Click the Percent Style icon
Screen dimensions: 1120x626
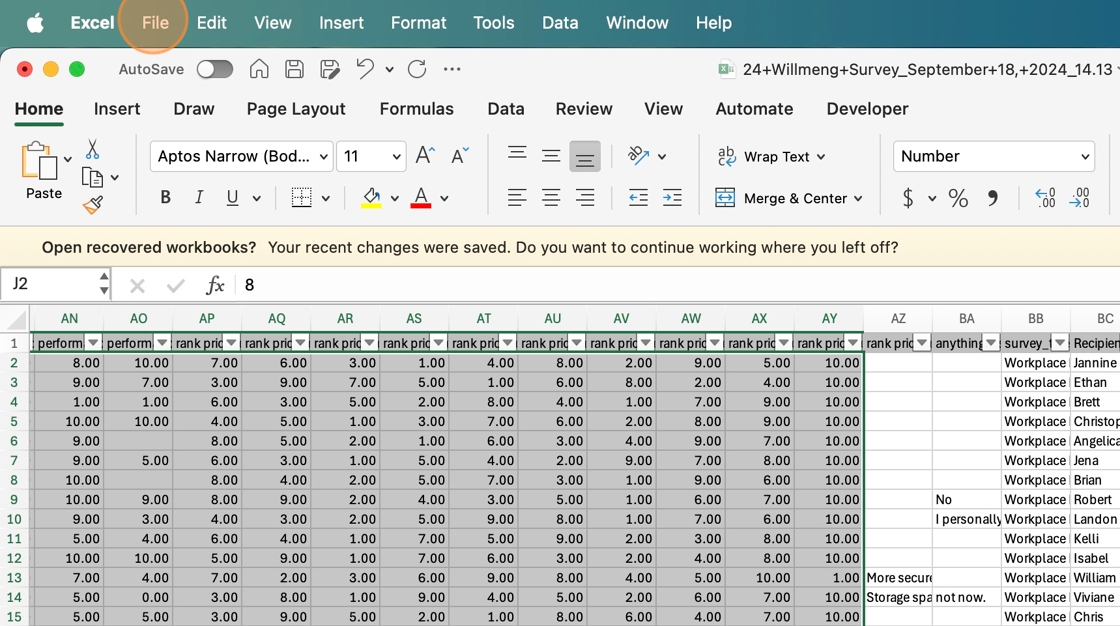pos(958,198)
